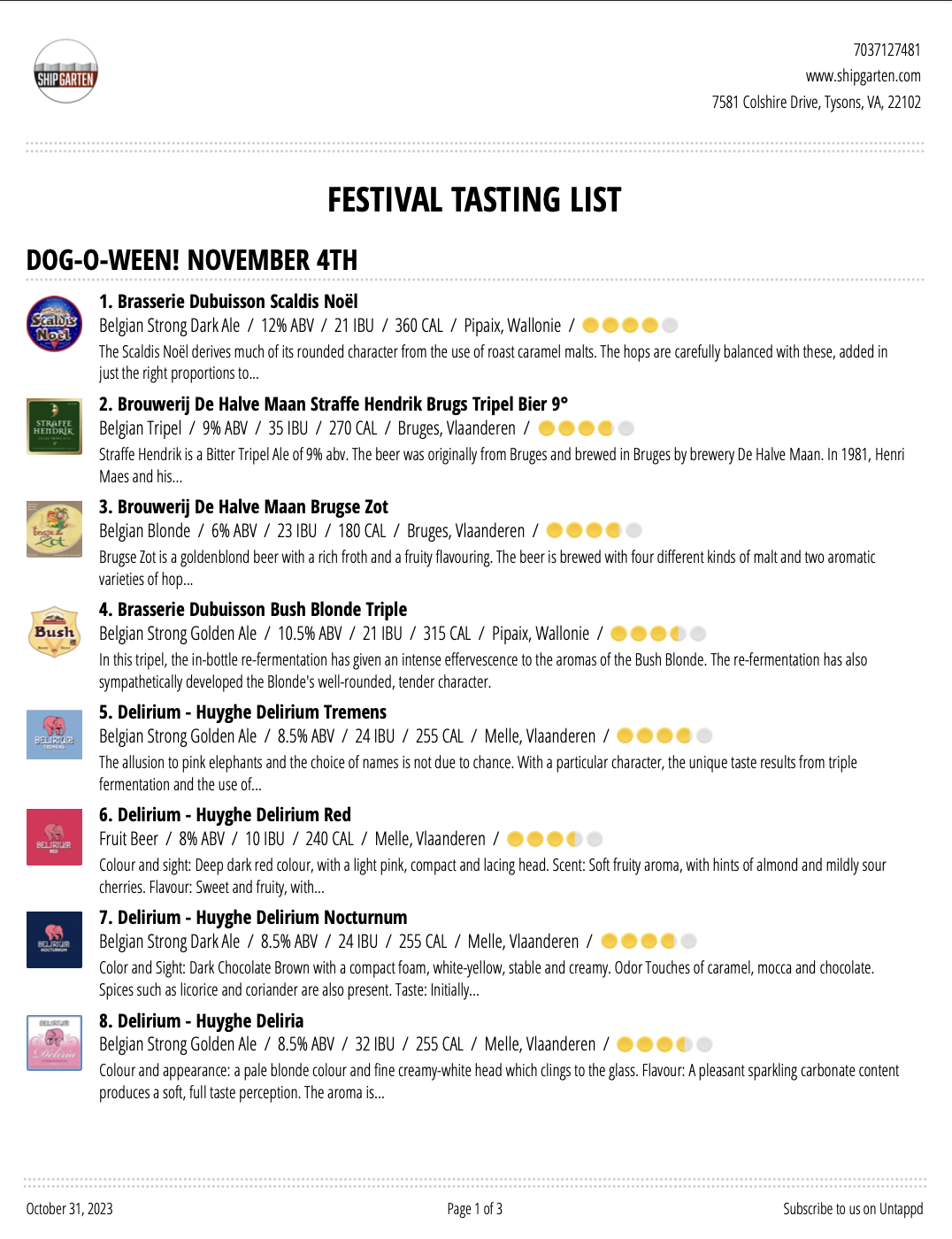Open the Straffe Hendrik Brugs Tripel title
The image size is (952, 1239).
(334, 404)
